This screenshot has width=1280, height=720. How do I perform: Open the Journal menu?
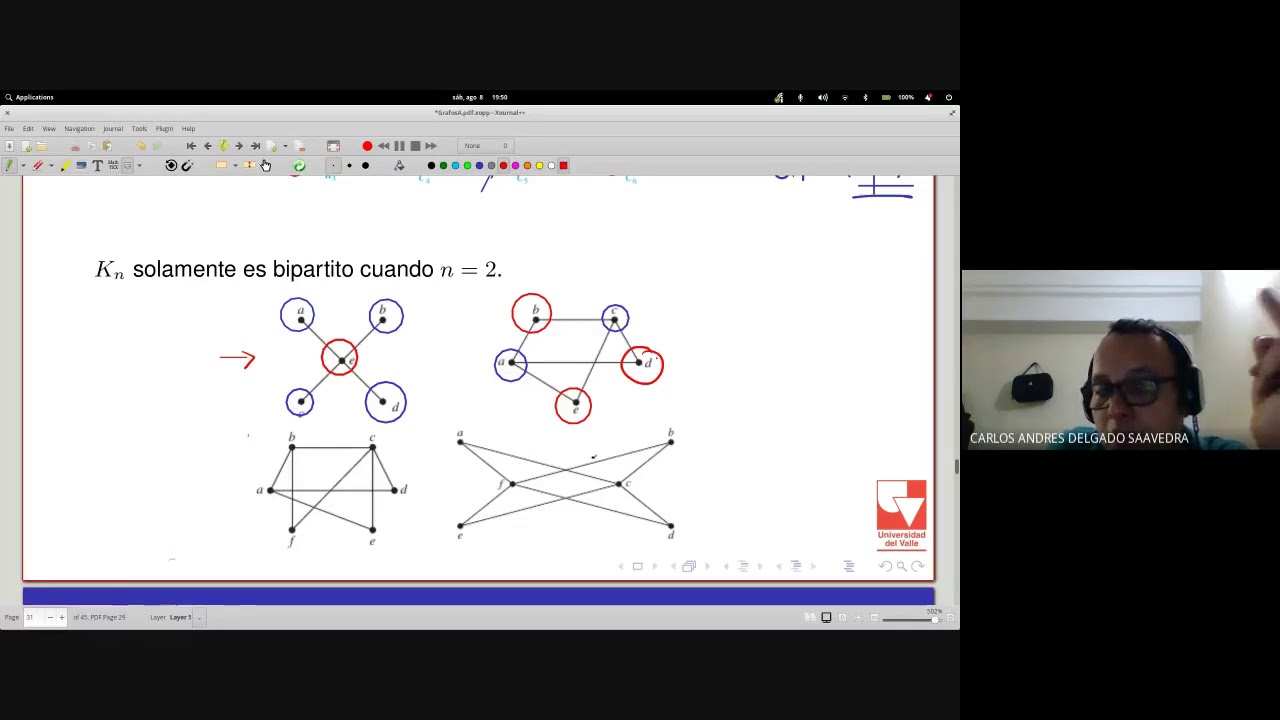pos(113,128)
